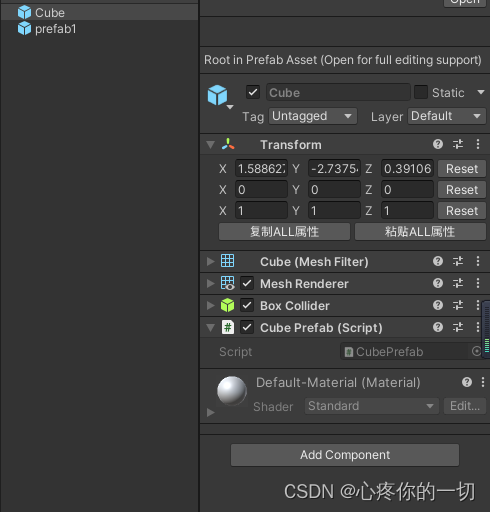The image size is (490, 512).
Task: Click the Default-Material sphere preview
Action: coord(232,391)
